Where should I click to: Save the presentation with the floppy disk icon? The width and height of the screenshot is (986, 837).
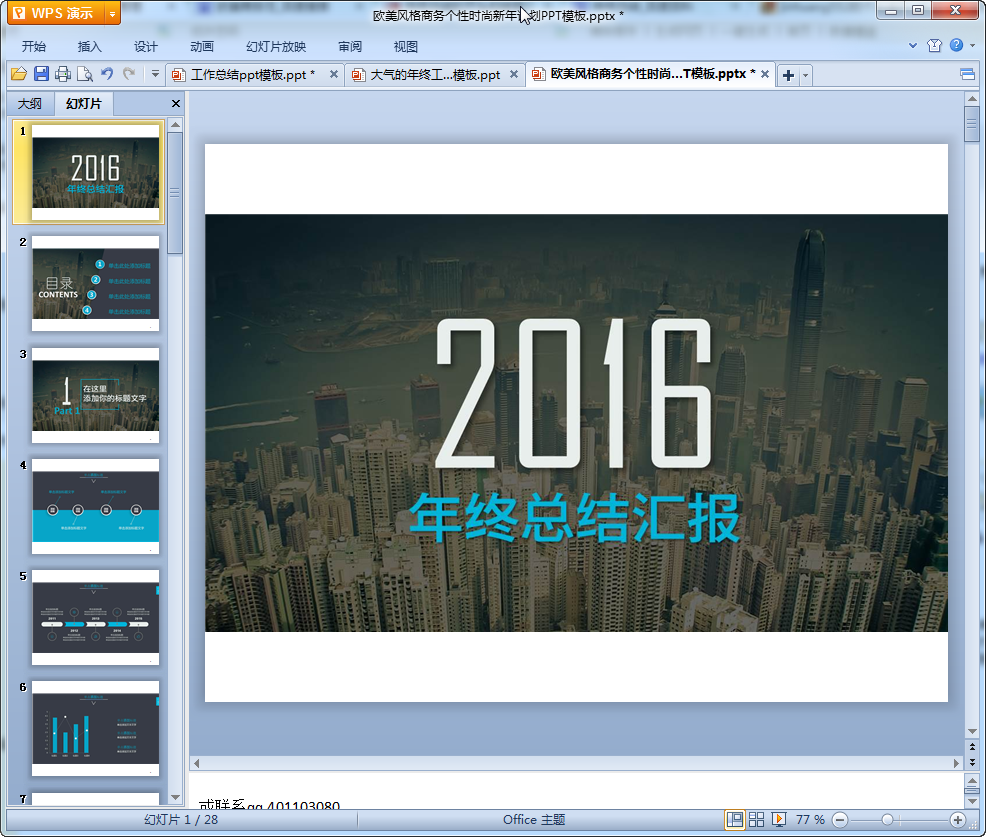coord(42,74)
